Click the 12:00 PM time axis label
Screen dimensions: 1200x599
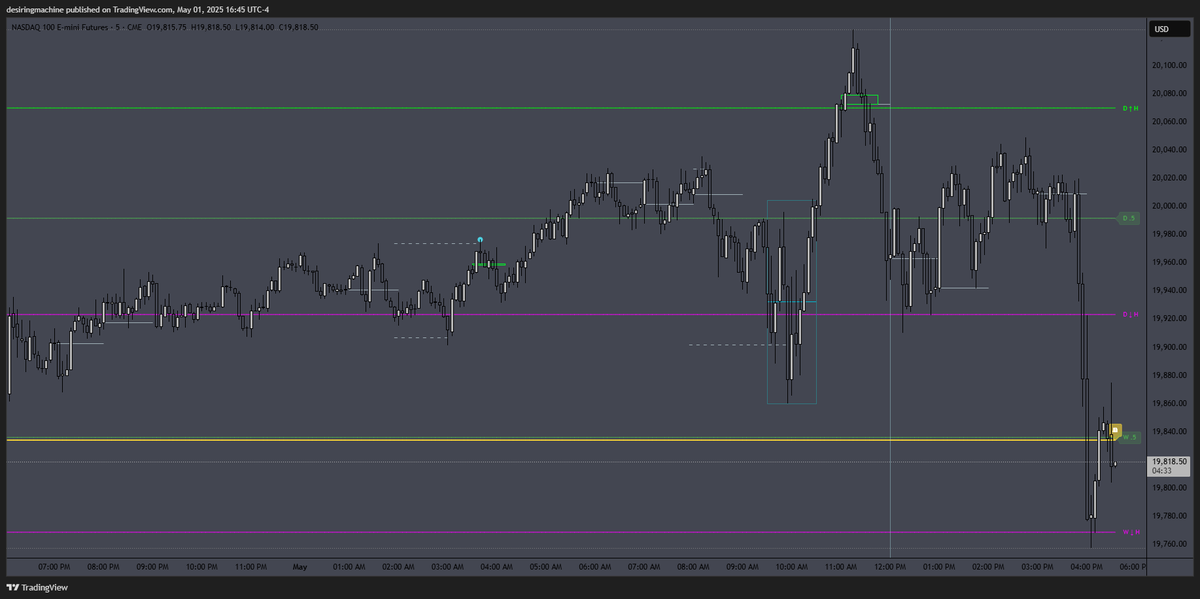coord(889,567)
